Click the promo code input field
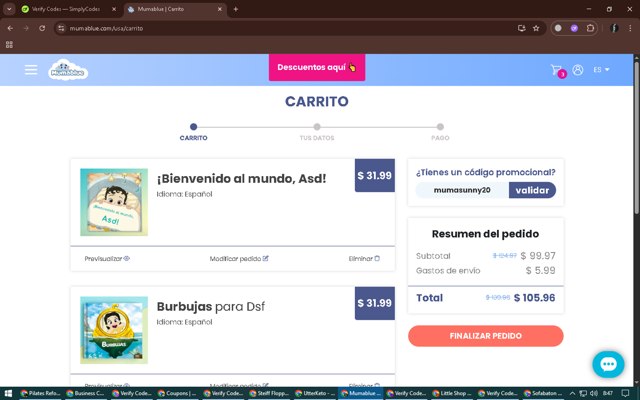The width and height of the screenshot is (640, 400). click(x=462, y=190)
